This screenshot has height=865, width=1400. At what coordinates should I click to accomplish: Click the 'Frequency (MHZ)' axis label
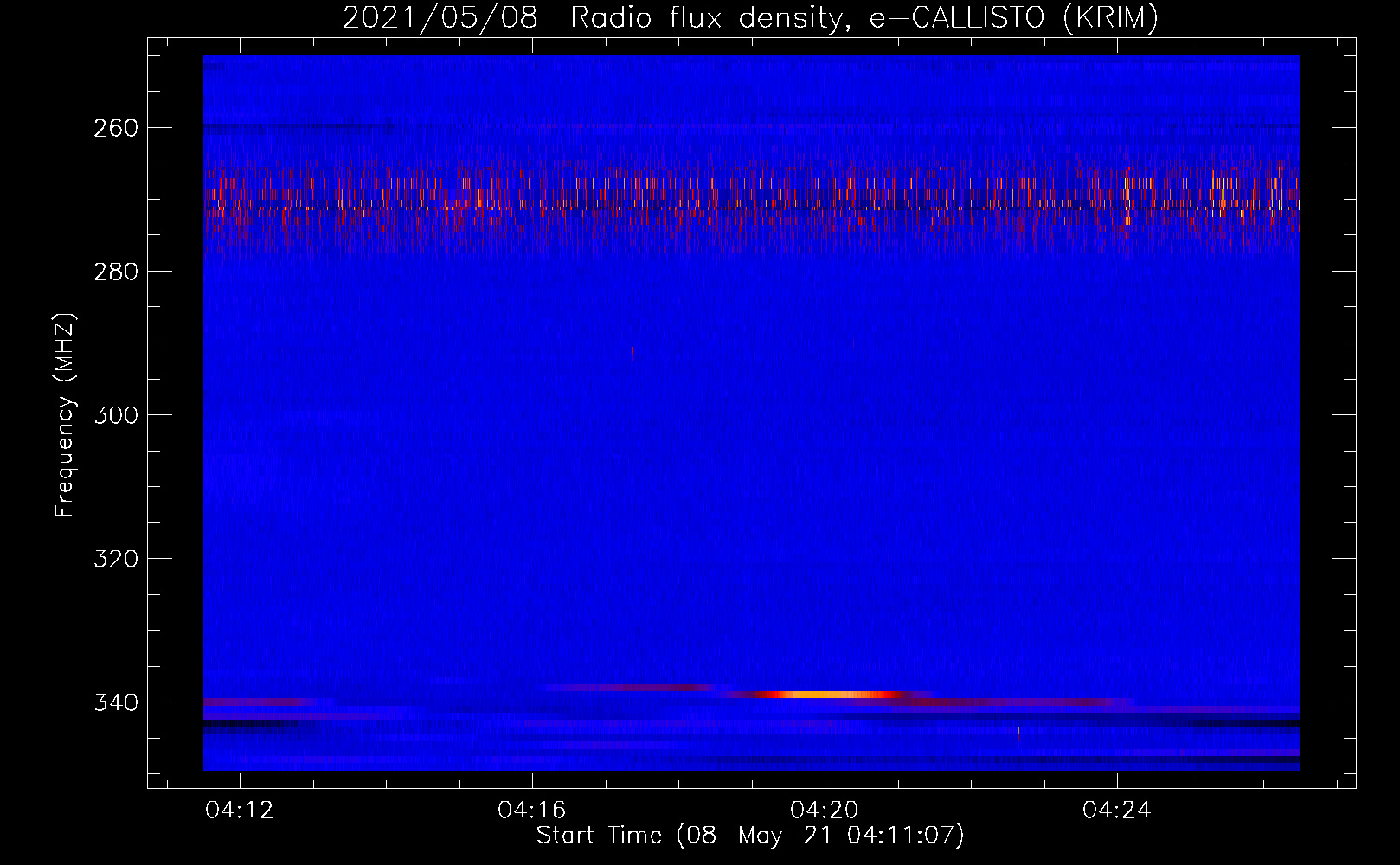(64, 415)
